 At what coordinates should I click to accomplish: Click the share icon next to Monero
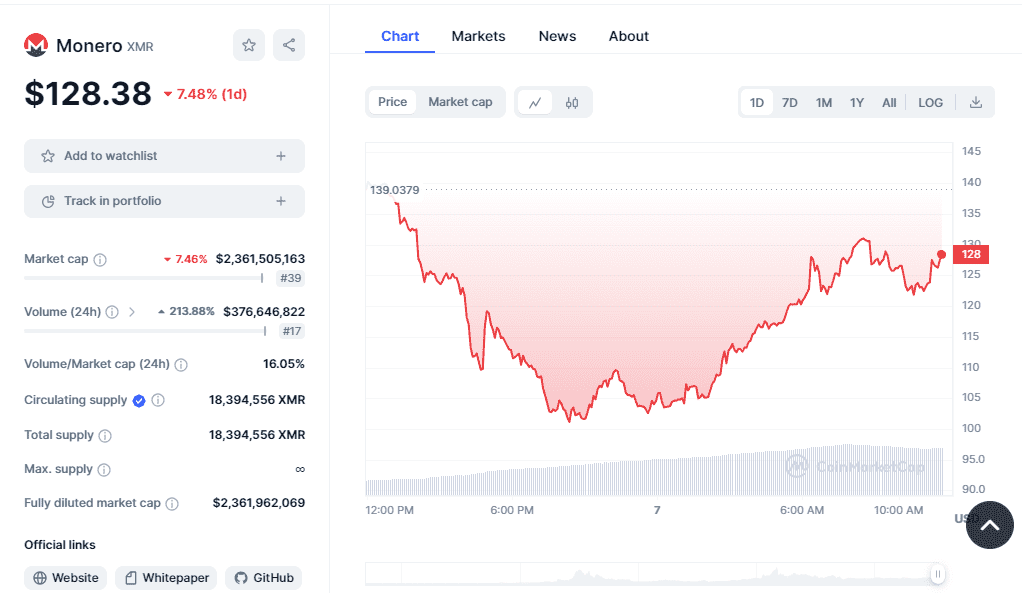(289, 45)
